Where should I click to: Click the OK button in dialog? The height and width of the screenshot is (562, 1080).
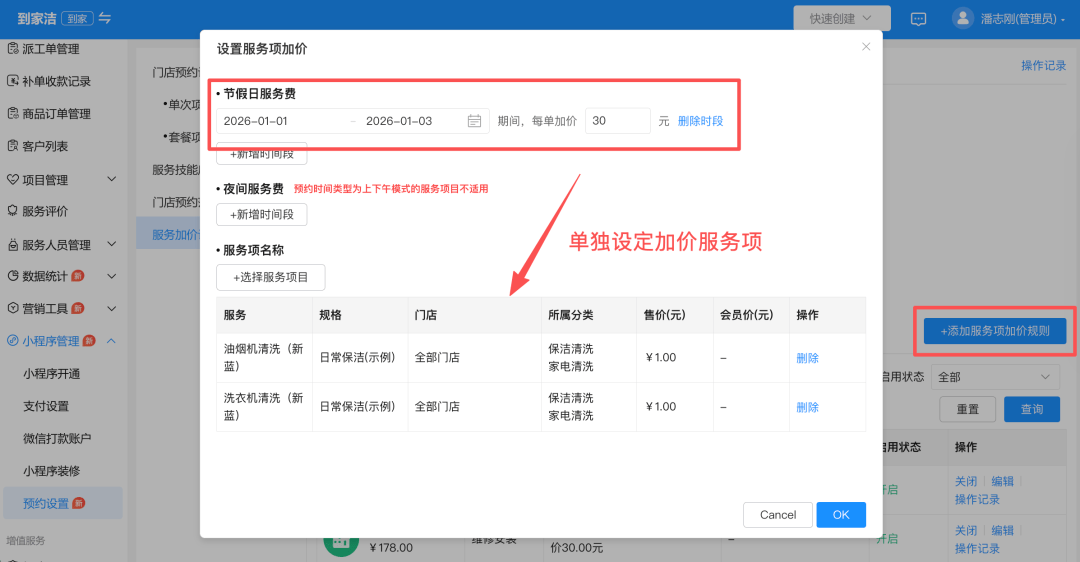[x=840, y=515]
